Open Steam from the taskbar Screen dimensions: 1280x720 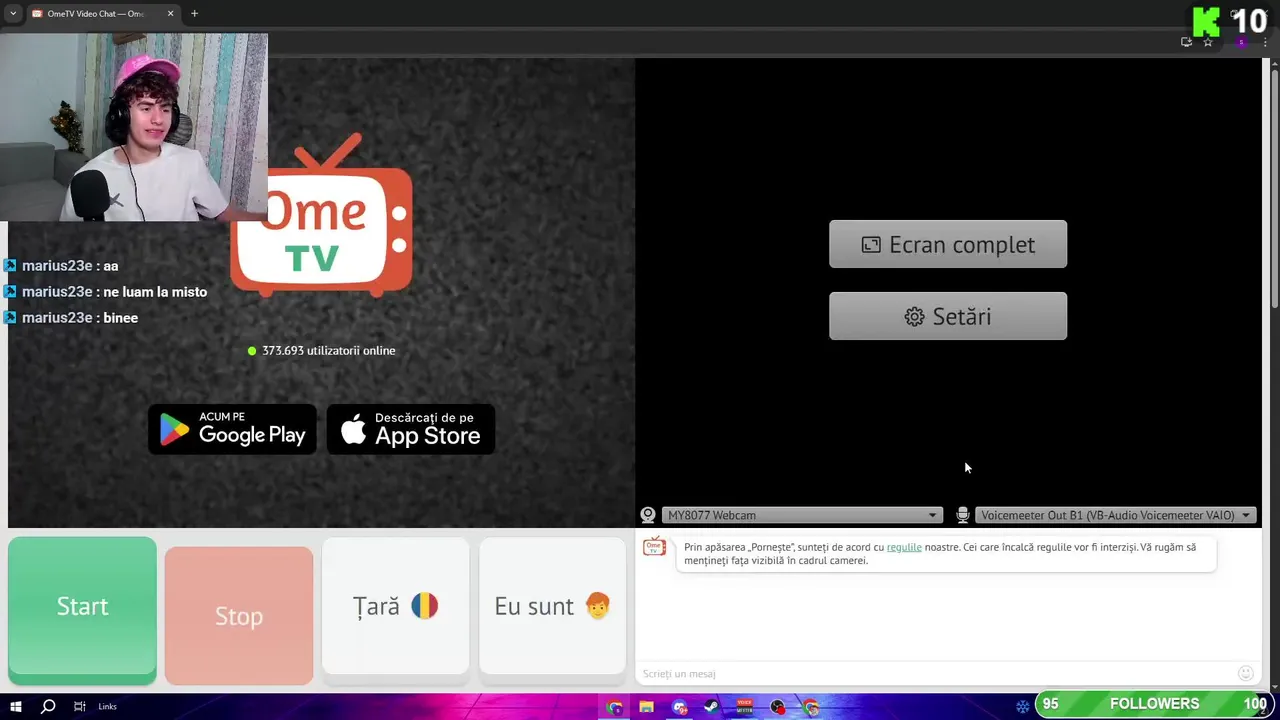tap(711, 707)
